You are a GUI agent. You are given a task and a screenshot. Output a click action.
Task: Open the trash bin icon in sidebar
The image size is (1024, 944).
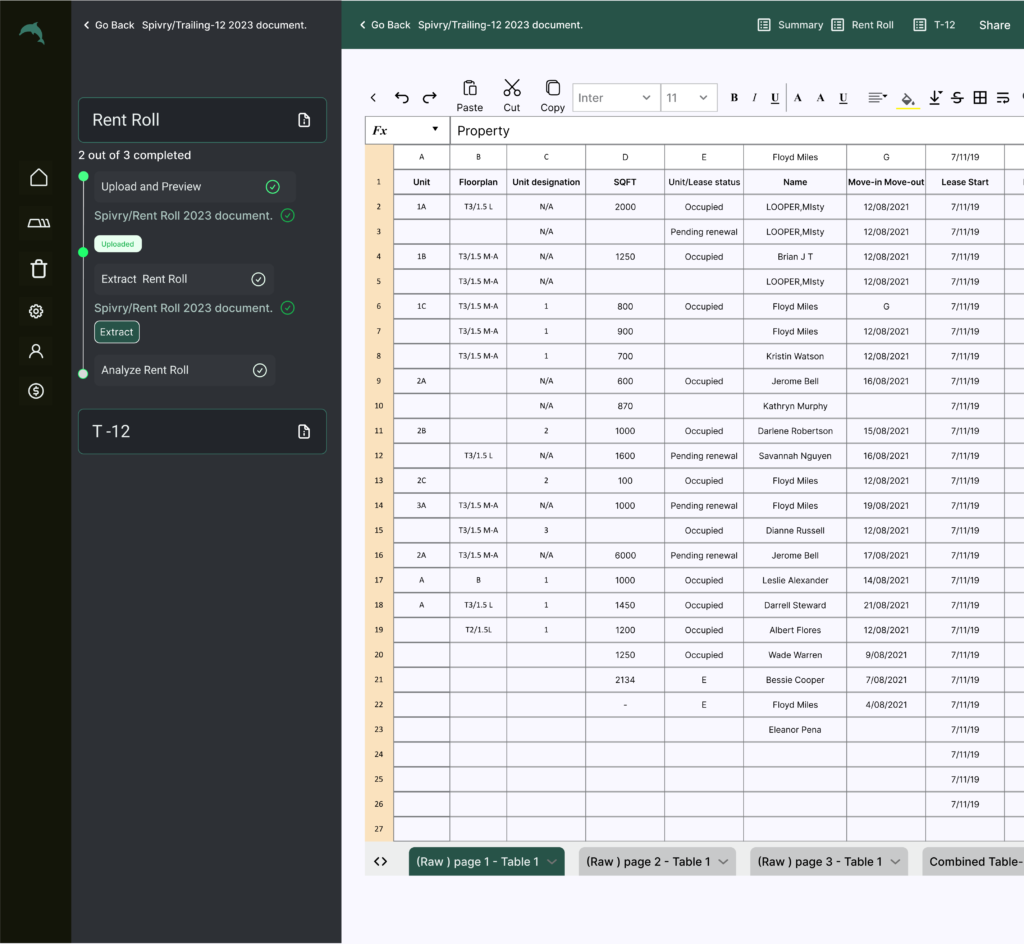pos(39,268)
